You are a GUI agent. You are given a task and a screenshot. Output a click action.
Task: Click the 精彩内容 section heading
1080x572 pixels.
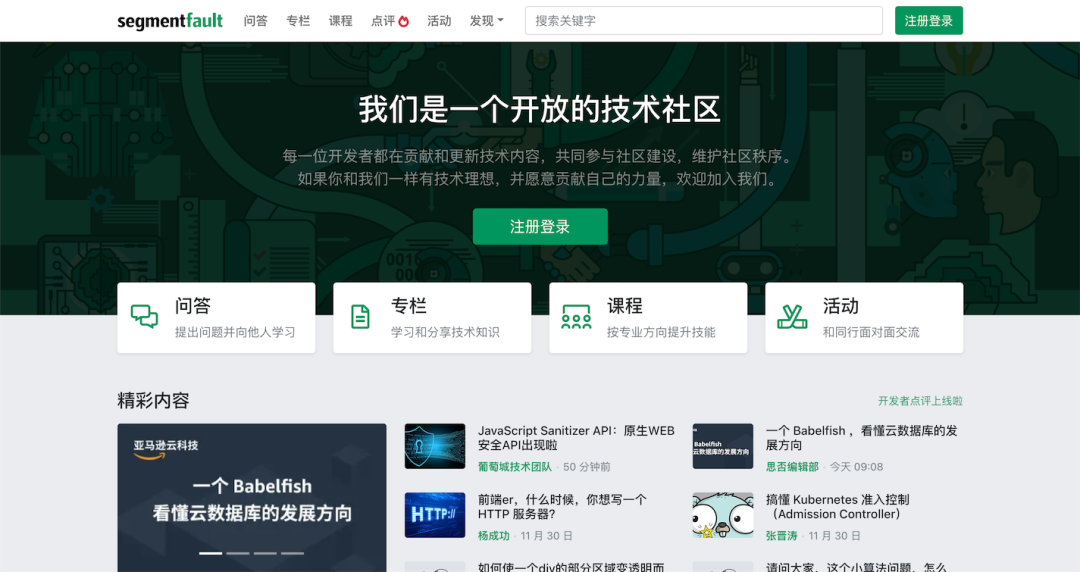[154, 400]
